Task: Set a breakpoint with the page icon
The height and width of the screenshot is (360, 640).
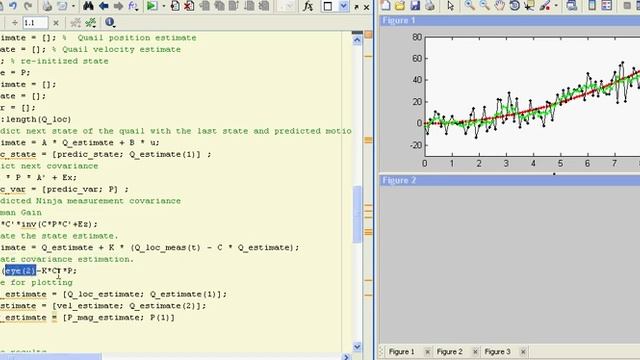Action: (x=175, y=6)
